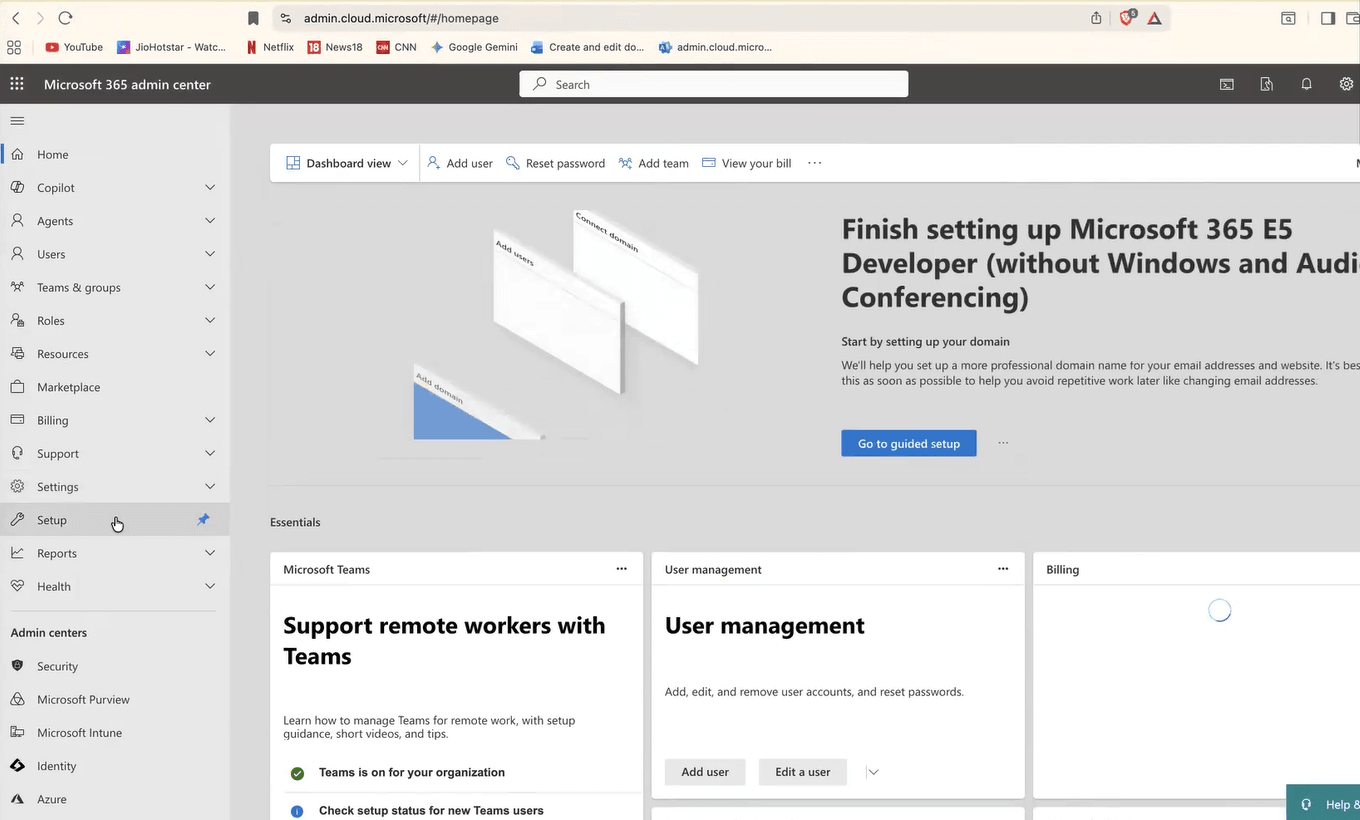The image size is (1360, 820).
Task: Switch to the Reports section
Action: tap(57, 552)
